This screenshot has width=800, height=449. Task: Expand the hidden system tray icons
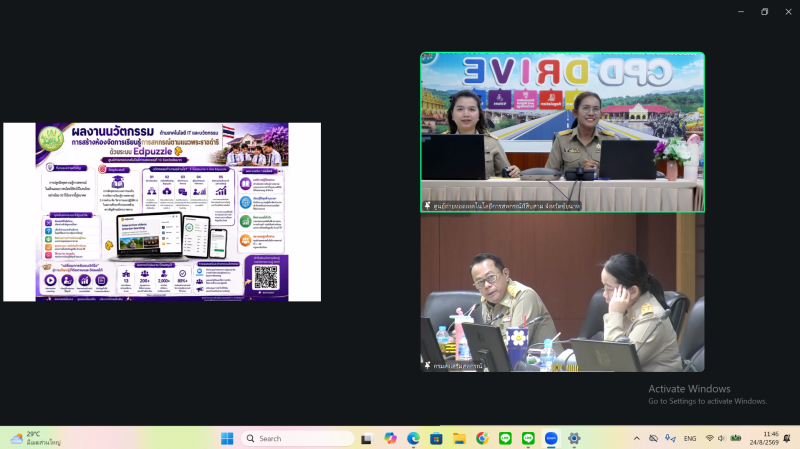point(637,438)
